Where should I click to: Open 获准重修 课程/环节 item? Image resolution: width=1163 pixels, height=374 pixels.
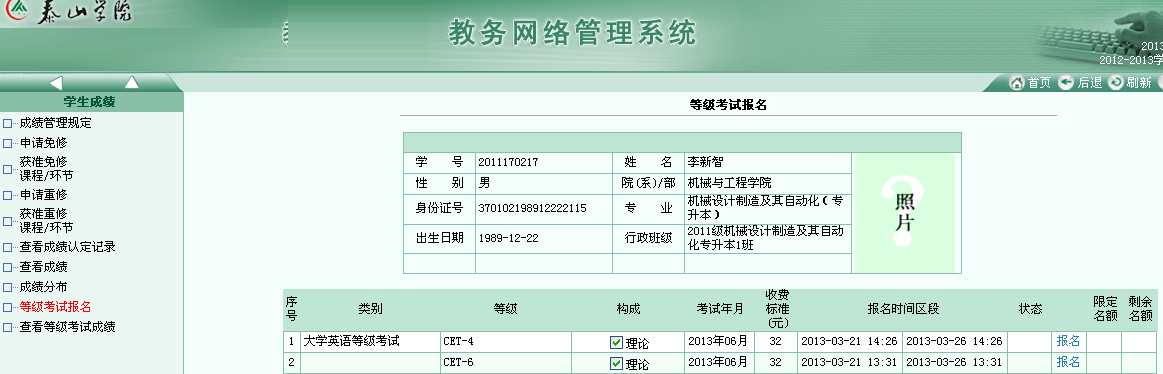[x=46, y=220]
